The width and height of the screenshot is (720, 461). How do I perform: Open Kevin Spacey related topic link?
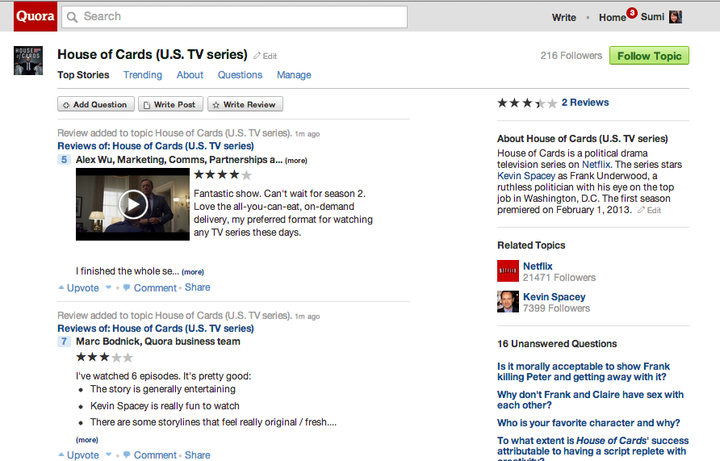tap(554, 297)
